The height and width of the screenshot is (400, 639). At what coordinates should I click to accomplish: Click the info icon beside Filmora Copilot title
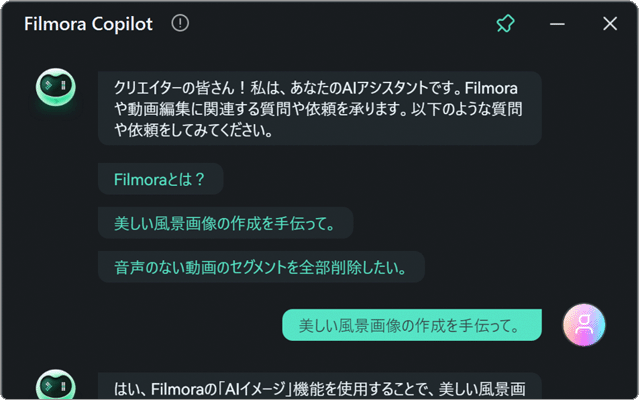point(180,24)
